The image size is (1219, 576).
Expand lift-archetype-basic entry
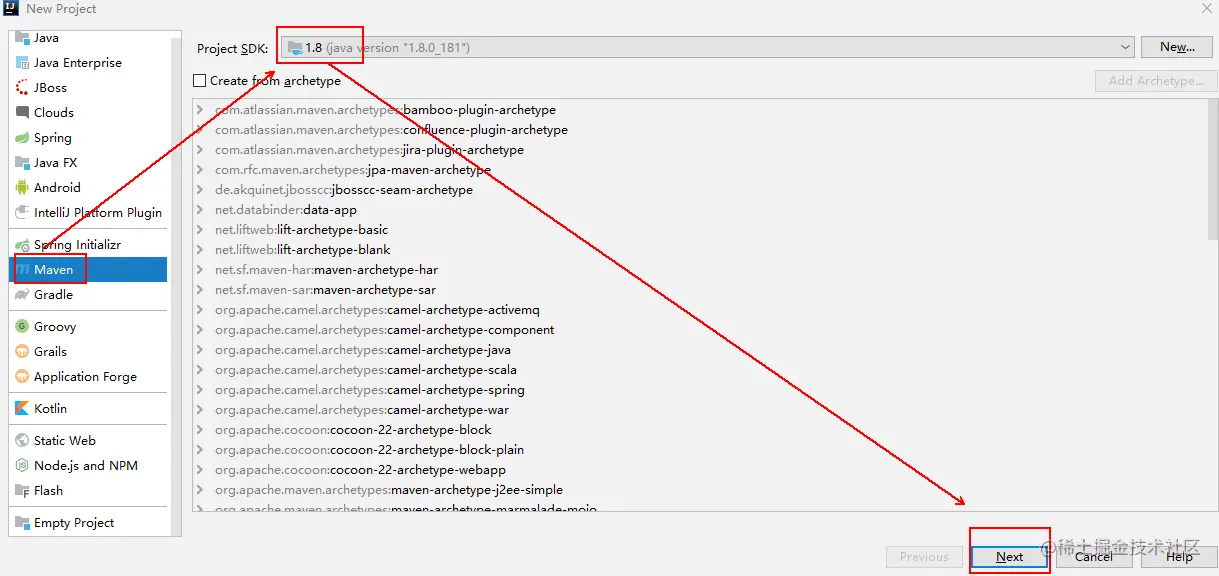point(201,230)
